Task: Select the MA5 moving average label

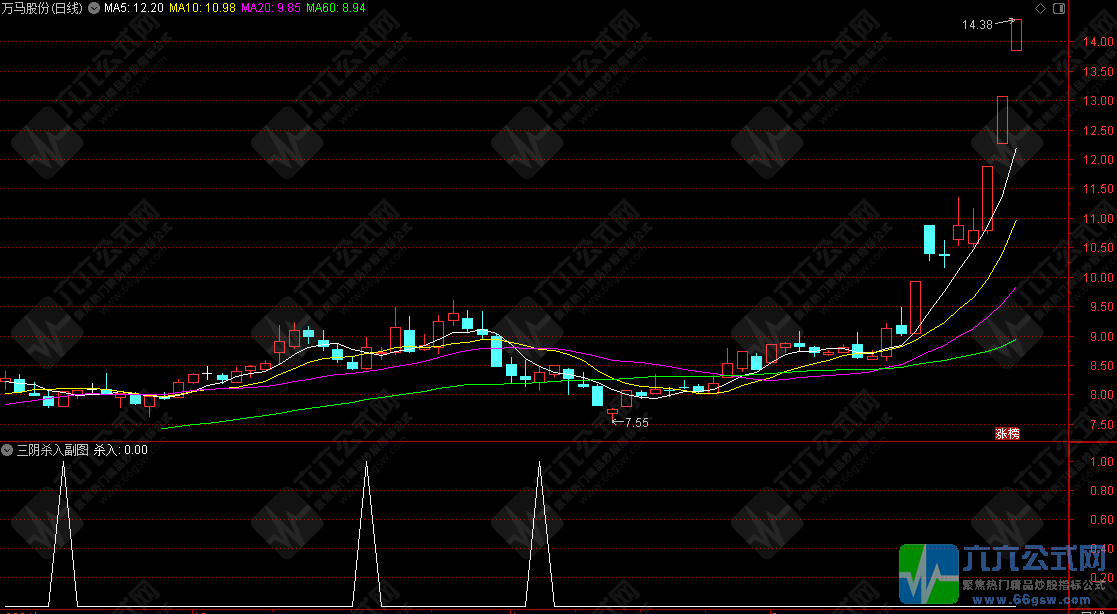Action: click(135, 8)
